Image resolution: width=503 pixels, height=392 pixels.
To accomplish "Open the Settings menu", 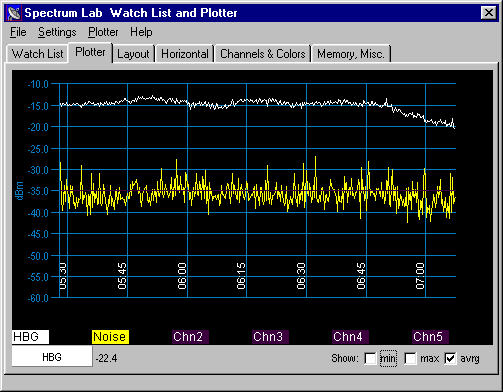I will (x=57, y=32).
